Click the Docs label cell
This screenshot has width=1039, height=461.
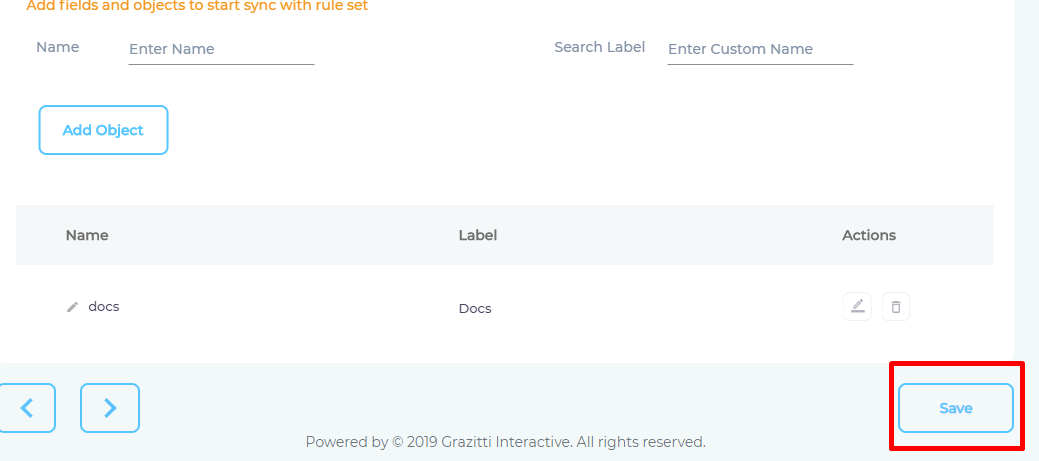pos(475,309)
